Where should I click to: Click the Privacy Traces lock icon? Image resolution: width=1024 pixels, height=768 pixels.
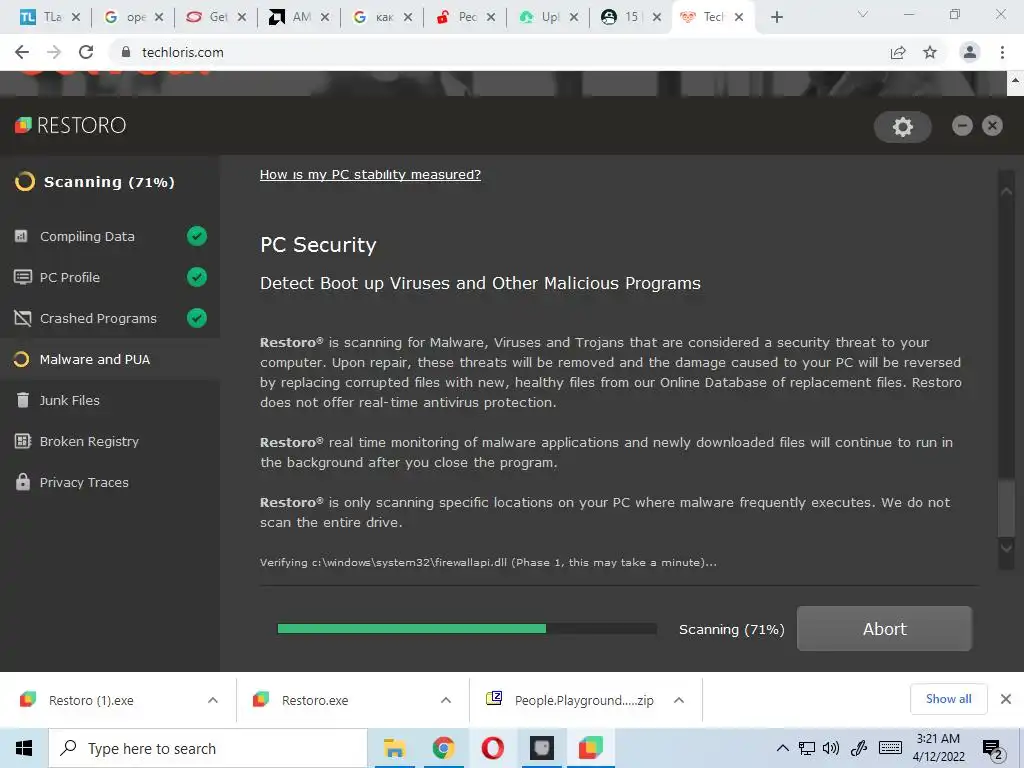pos(22,482)
